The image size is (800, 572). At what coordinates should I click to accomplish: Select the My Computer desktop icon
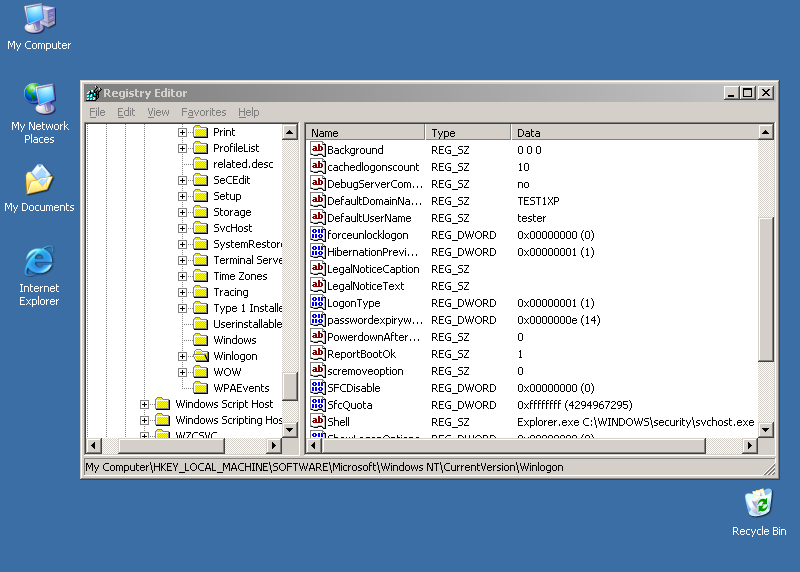pos(39,28)
